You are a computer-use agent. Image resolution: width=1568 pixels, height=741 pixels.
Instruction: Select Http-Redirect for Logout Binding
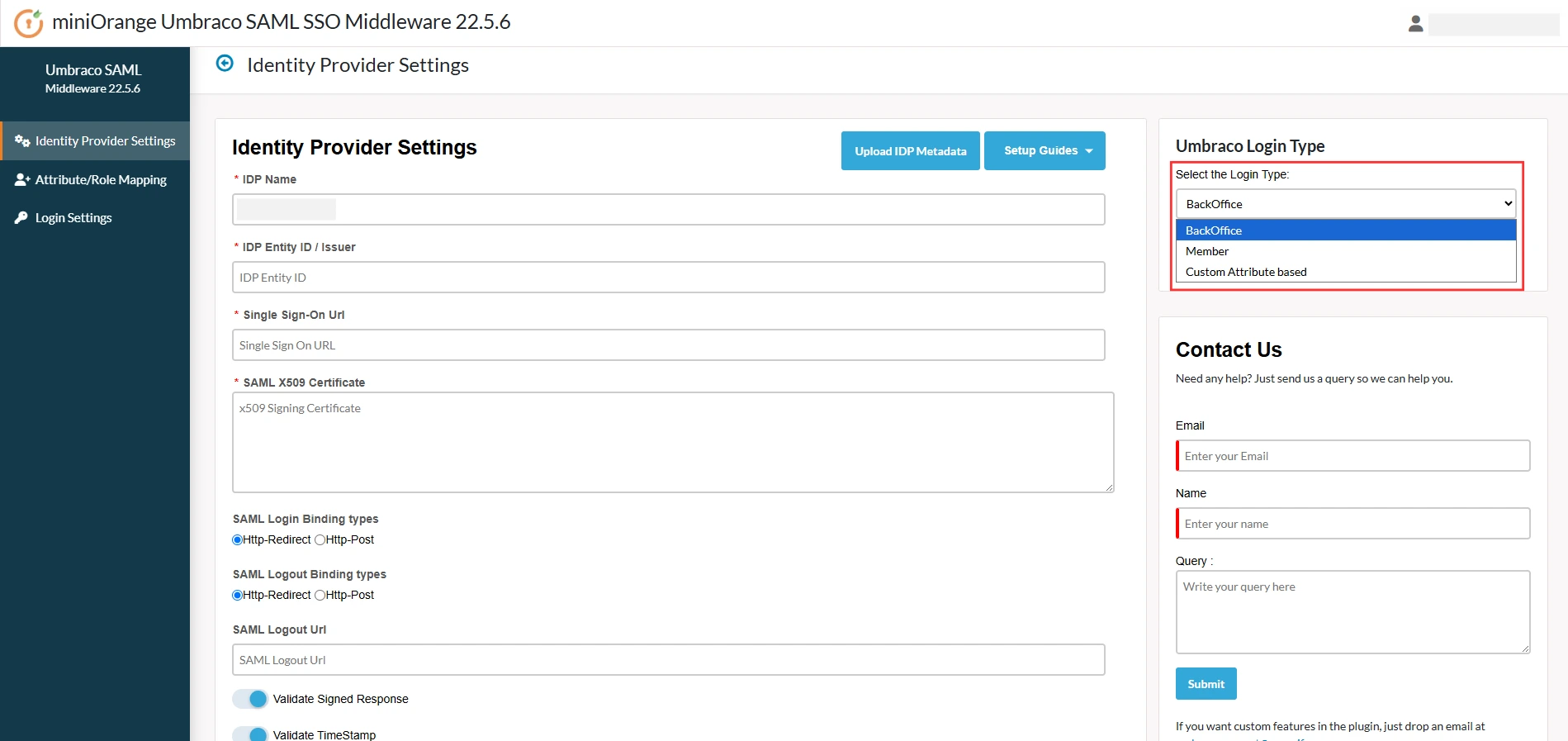tap(238, 596)
